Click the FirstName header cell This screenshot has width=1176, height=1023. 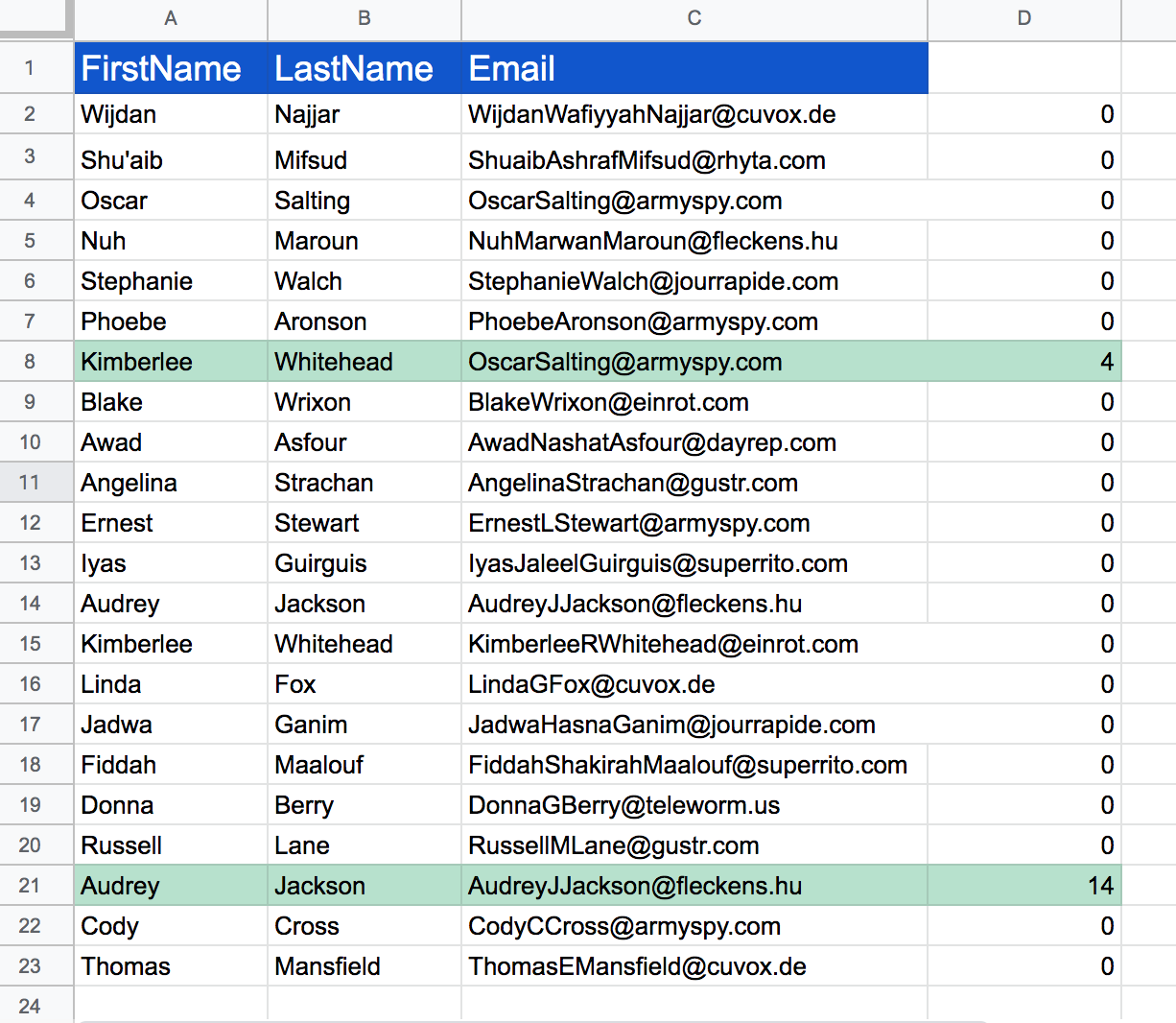[x=171, y=67]
